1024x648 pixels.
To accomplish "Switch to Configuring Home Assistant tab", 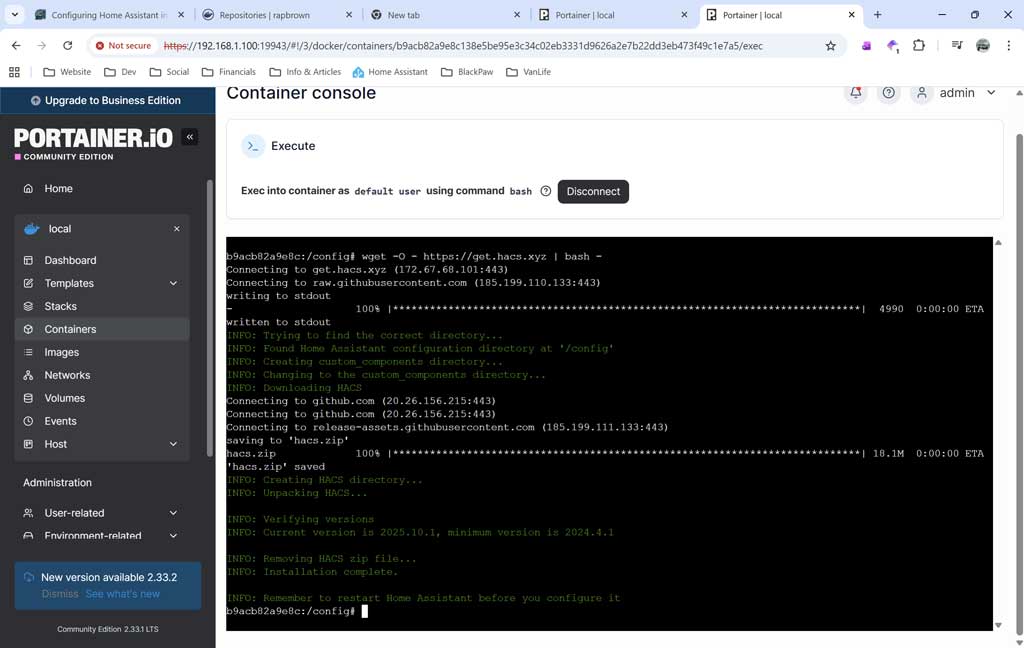I will [110, 14].
